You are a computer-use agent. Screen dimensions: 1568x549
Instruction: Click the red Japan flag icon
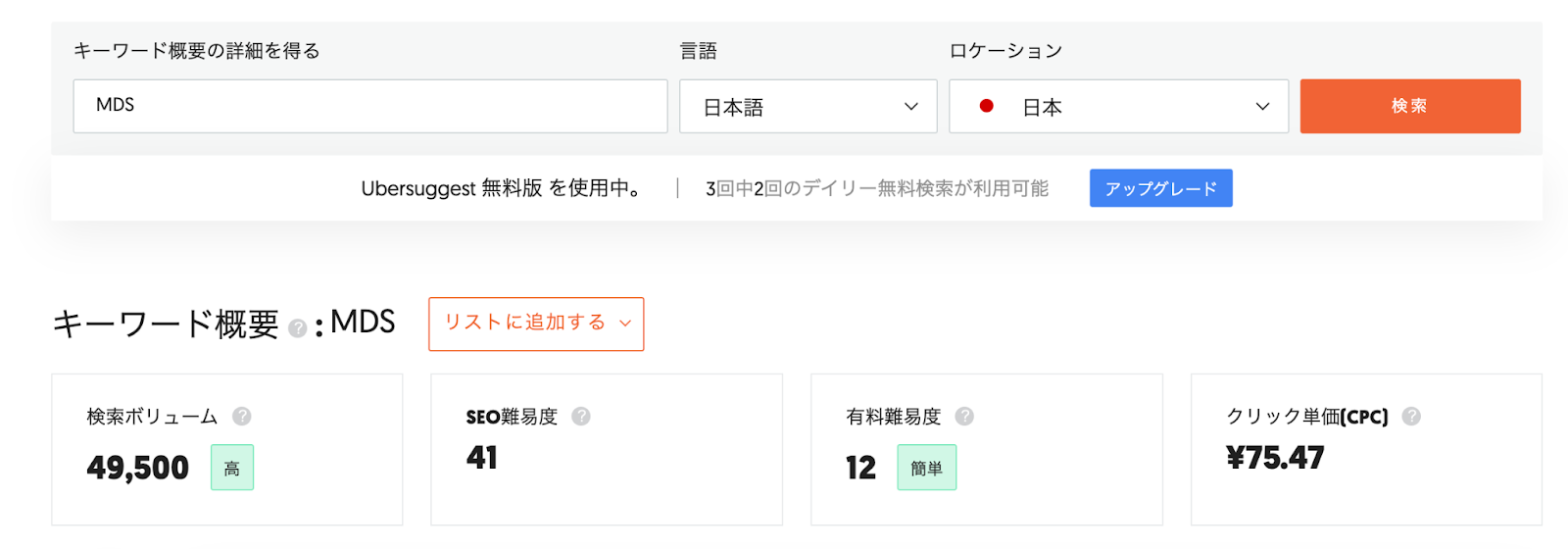tap(987, 106)
